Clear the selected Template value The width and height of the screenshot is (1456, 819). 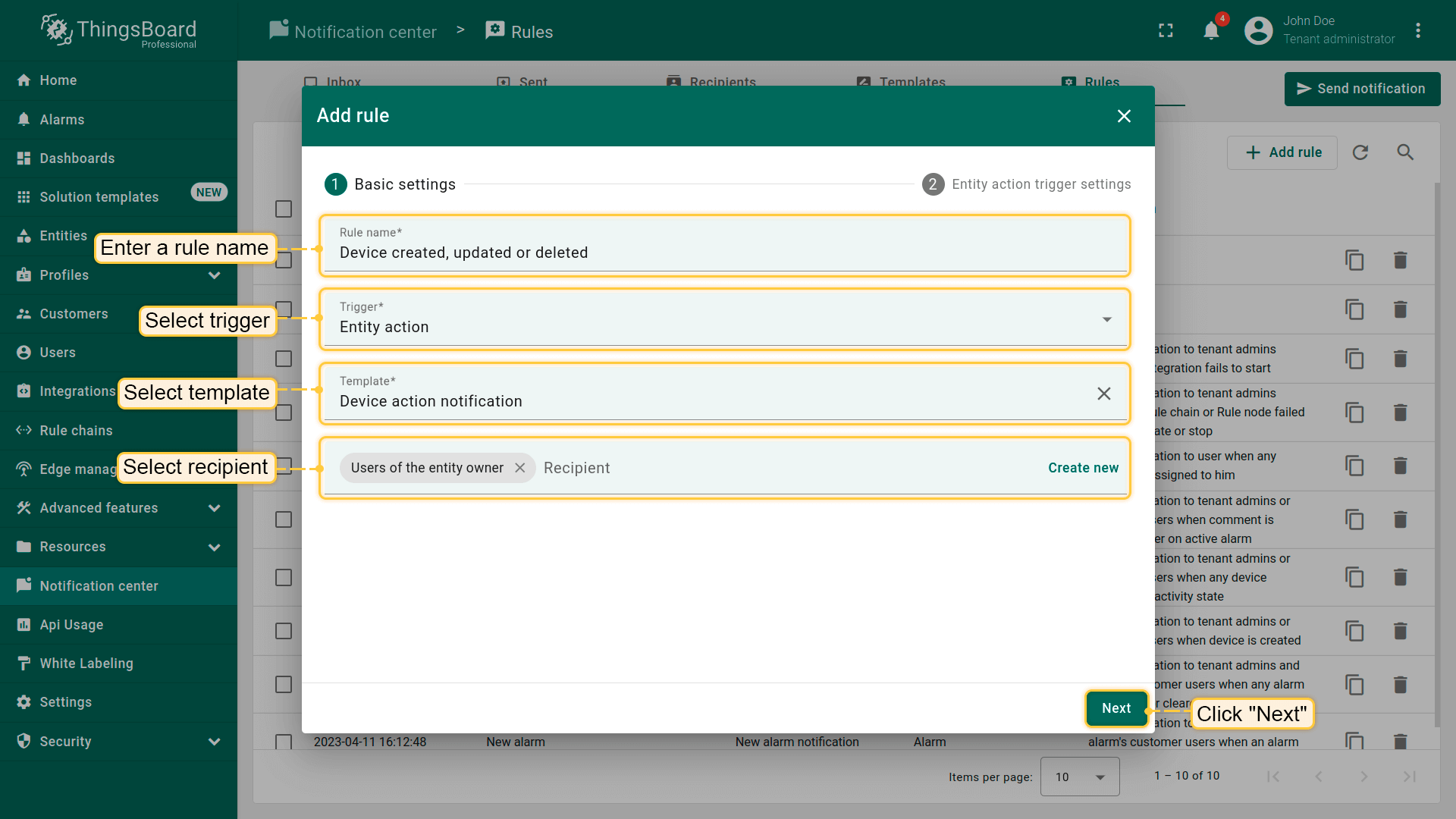[1103, 394]
